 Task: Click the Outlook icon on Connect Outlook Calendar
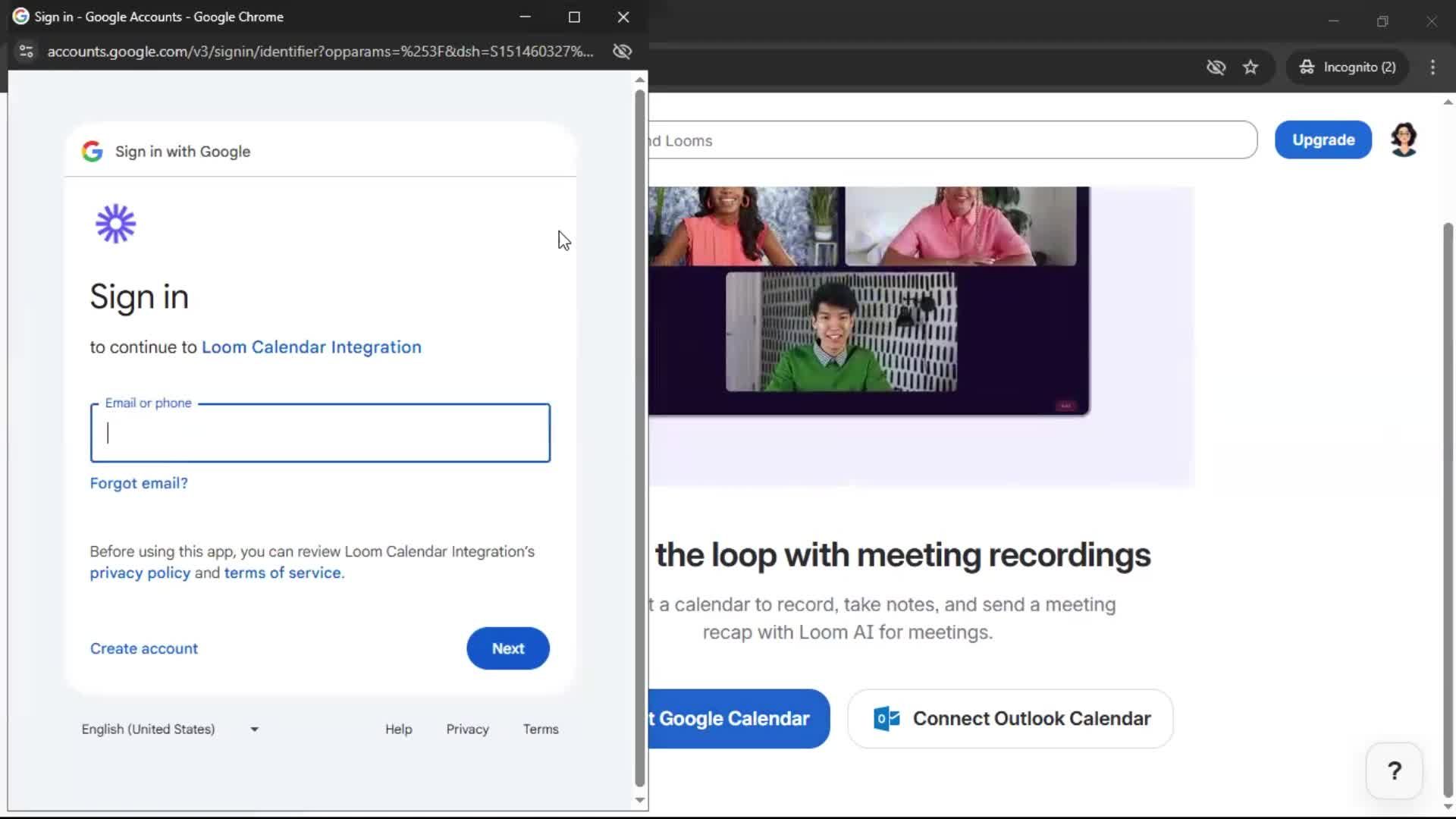(886, 718)
